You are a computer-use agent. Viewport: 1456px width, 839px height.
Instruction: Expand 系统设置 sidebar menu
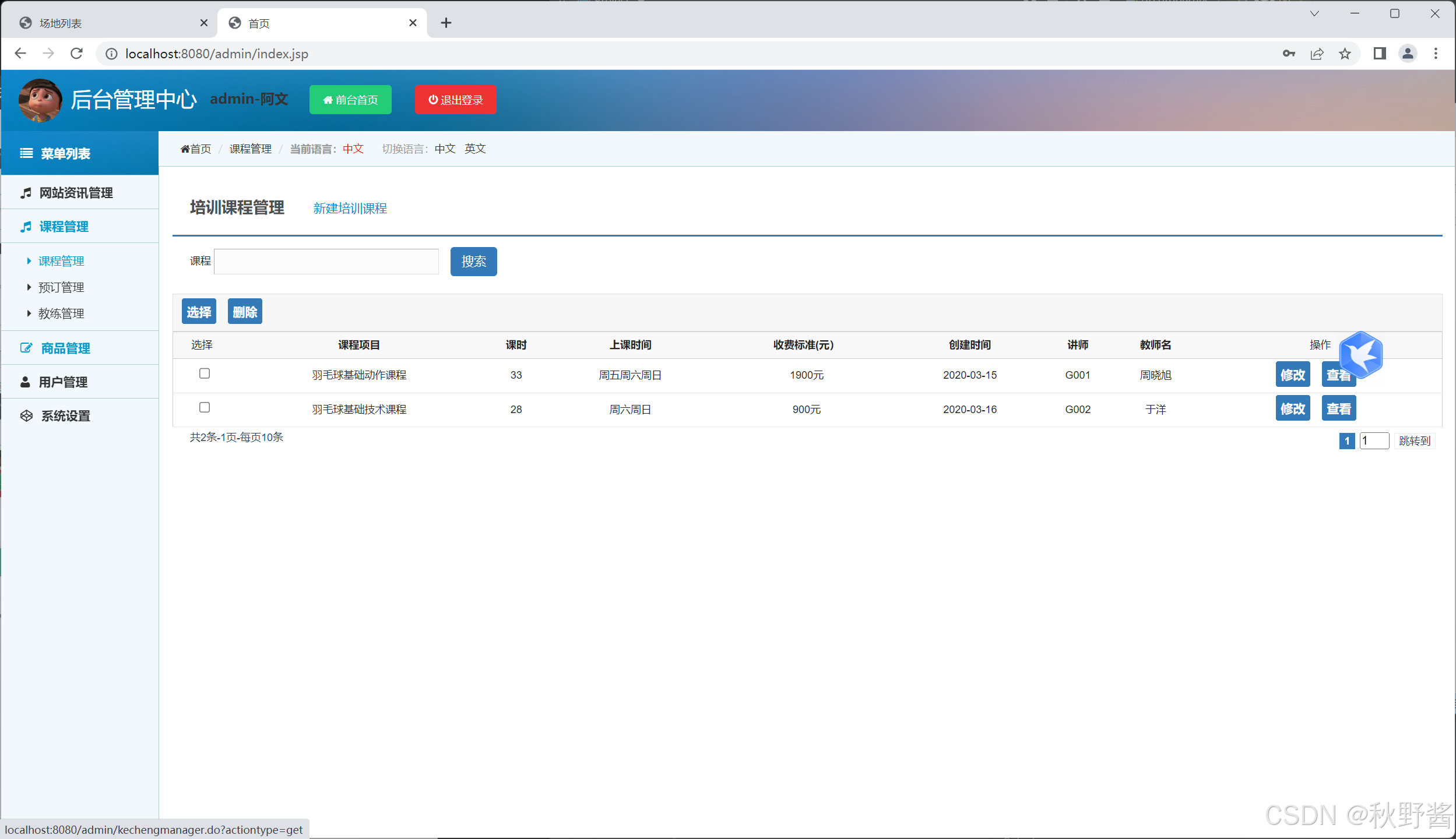65,416
